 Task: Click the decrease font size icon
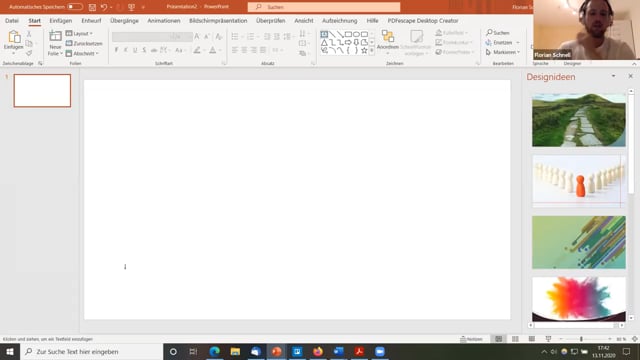[207, 37]
